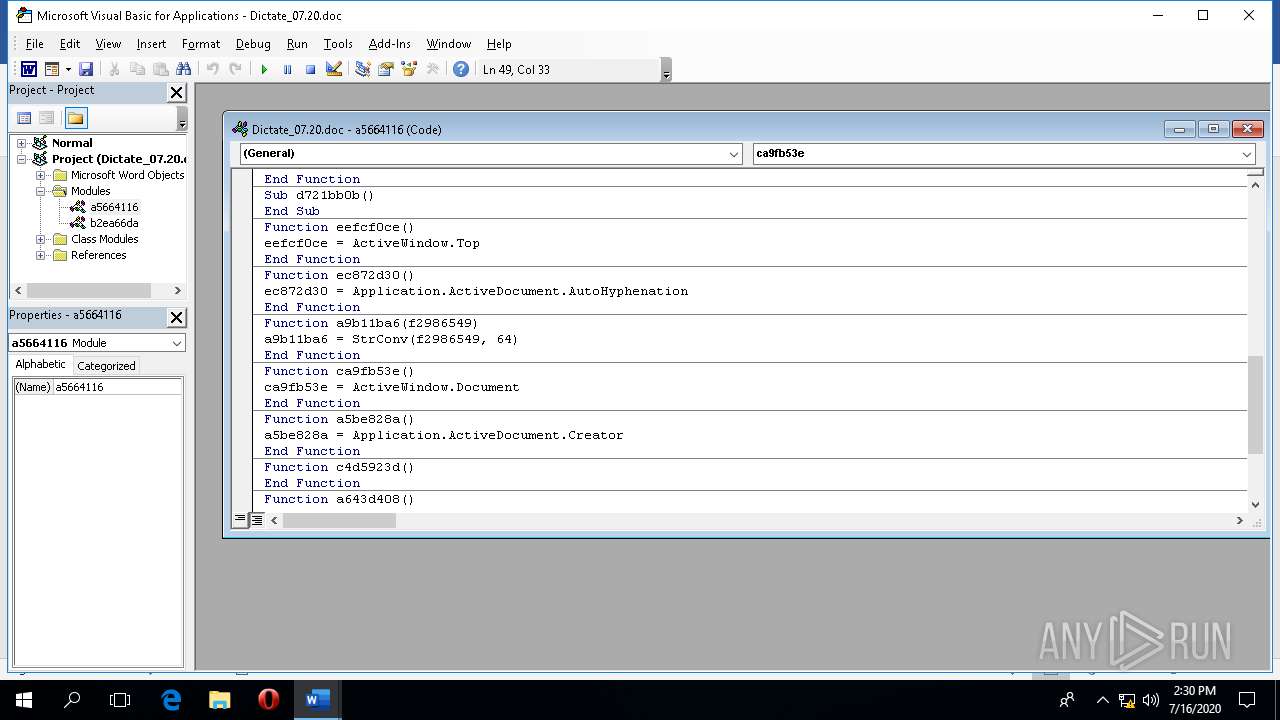Click the Cut scissors icon

114,69
